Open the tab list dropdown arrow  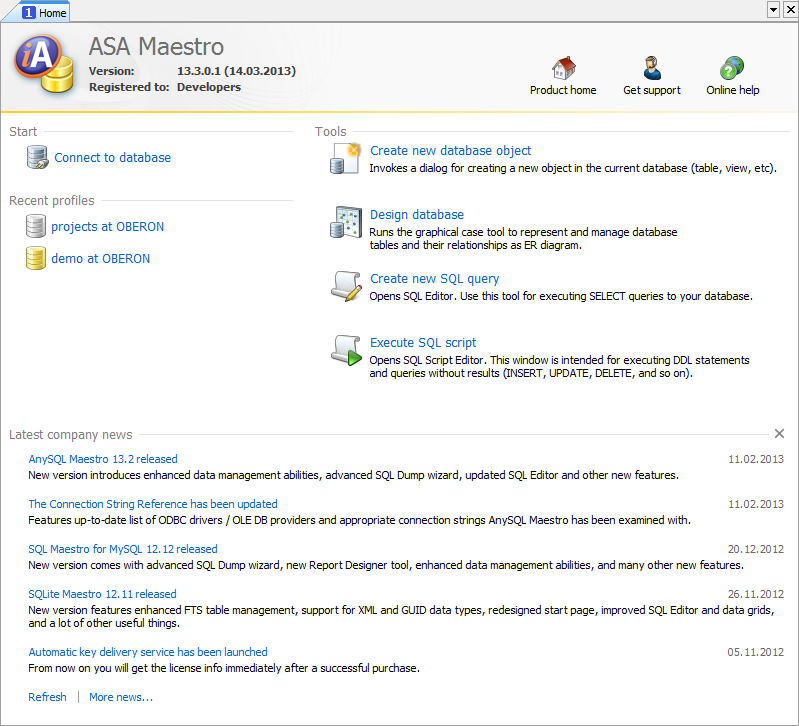click(774, 9)
